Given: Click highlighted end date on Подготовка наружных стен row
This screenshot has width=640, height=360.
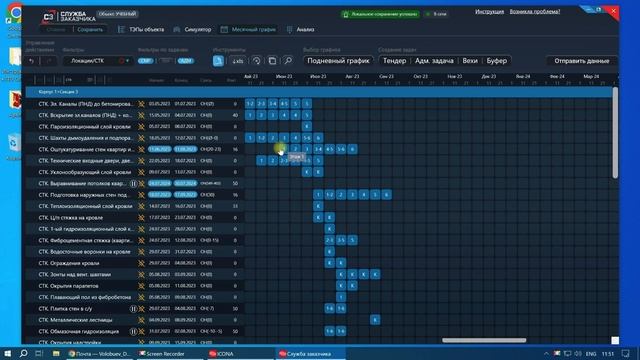Looking at the screenshot, I should [185, 195].
